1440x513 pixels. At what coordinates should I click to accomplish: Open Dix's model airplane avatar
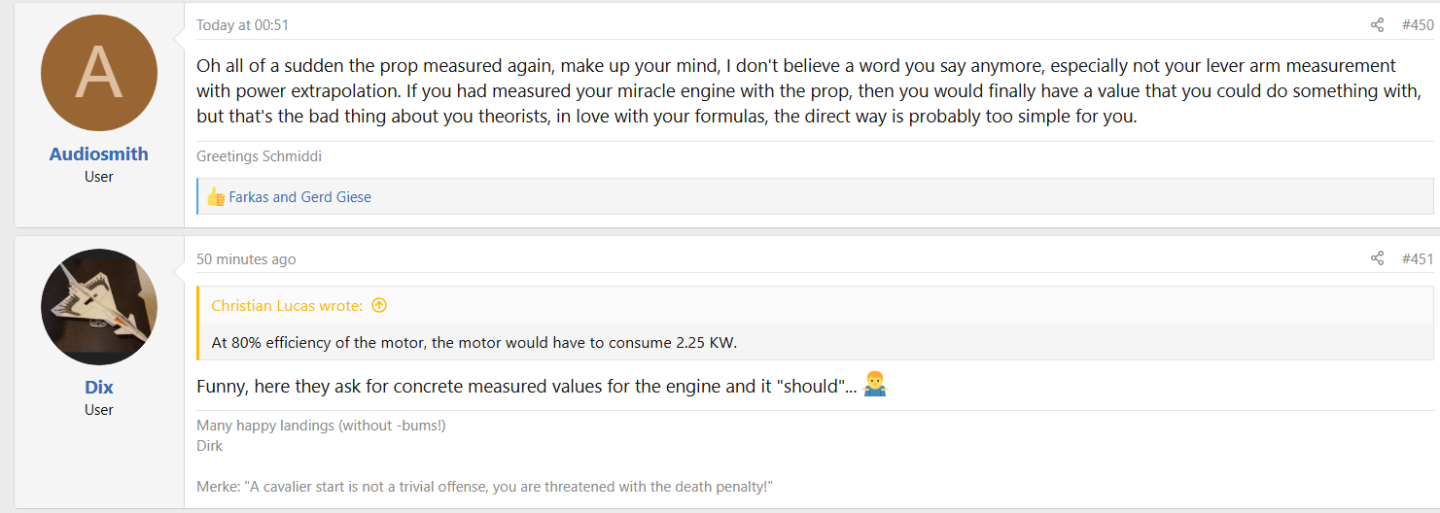[x=99, y=307]
